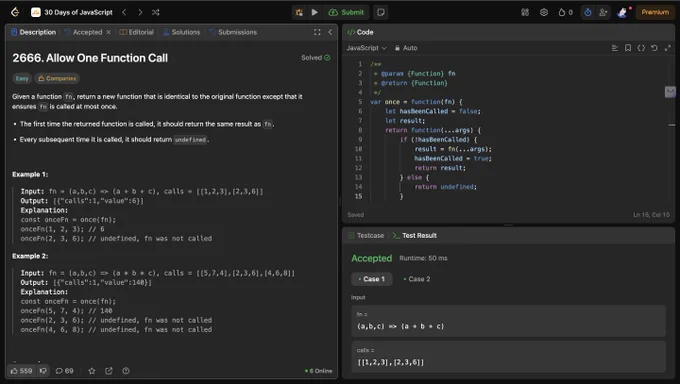Shuffle to a random problem
Viewport: 680px width, 384px height.
point(156,12)
